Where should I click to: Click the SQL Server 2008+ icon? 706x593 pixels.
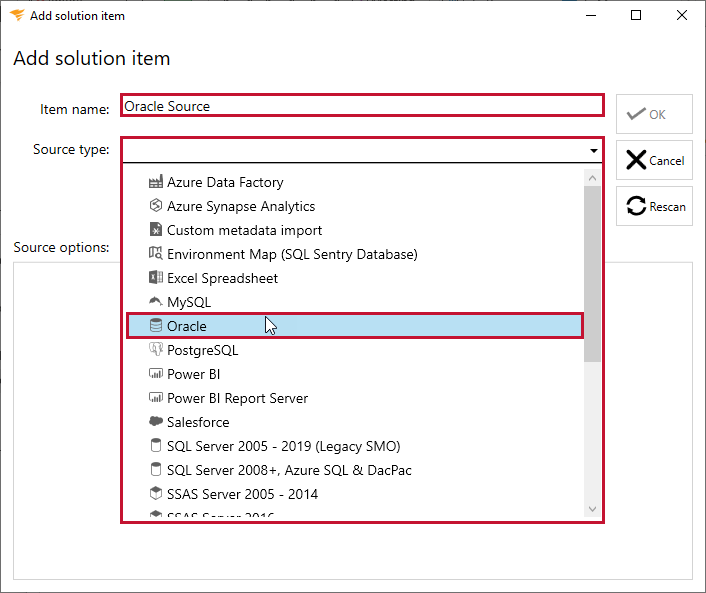155,469
